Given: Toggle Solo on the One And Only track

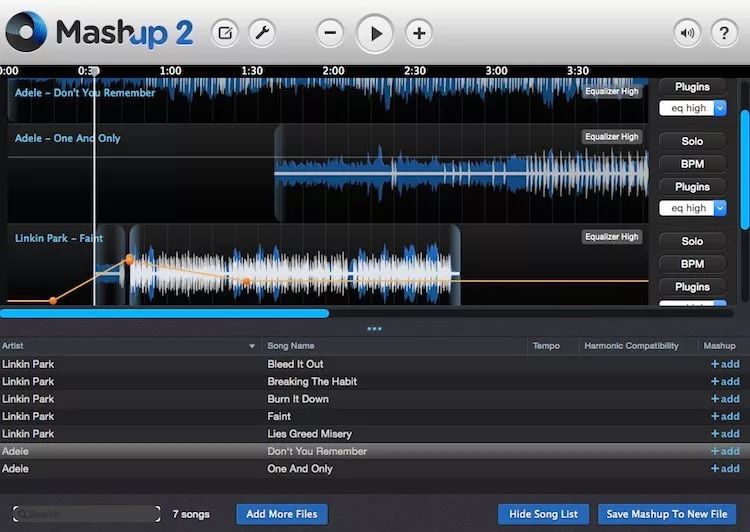Looking at the screenshot, I should (692, 142).
